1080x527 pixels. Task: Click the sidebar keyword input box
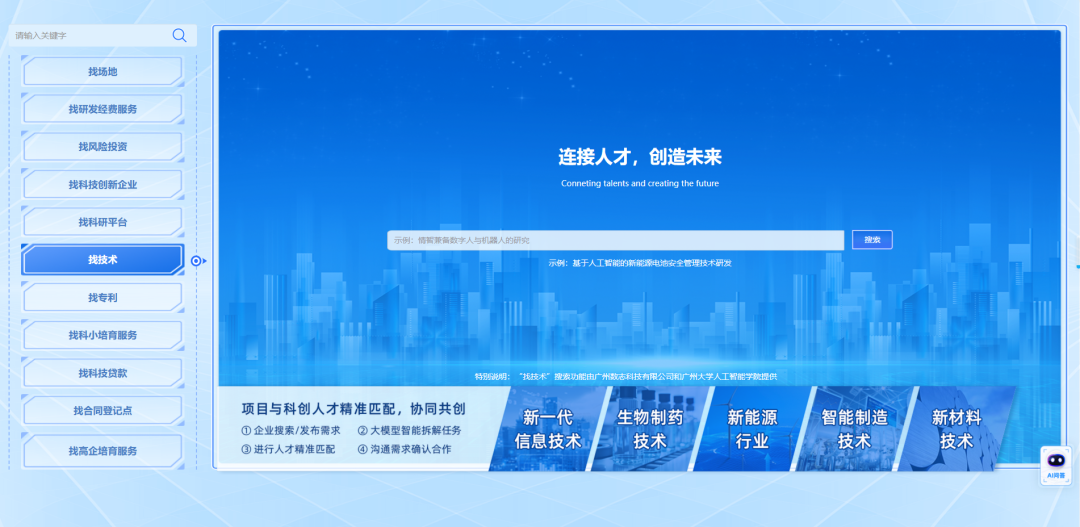coord(90,35)
